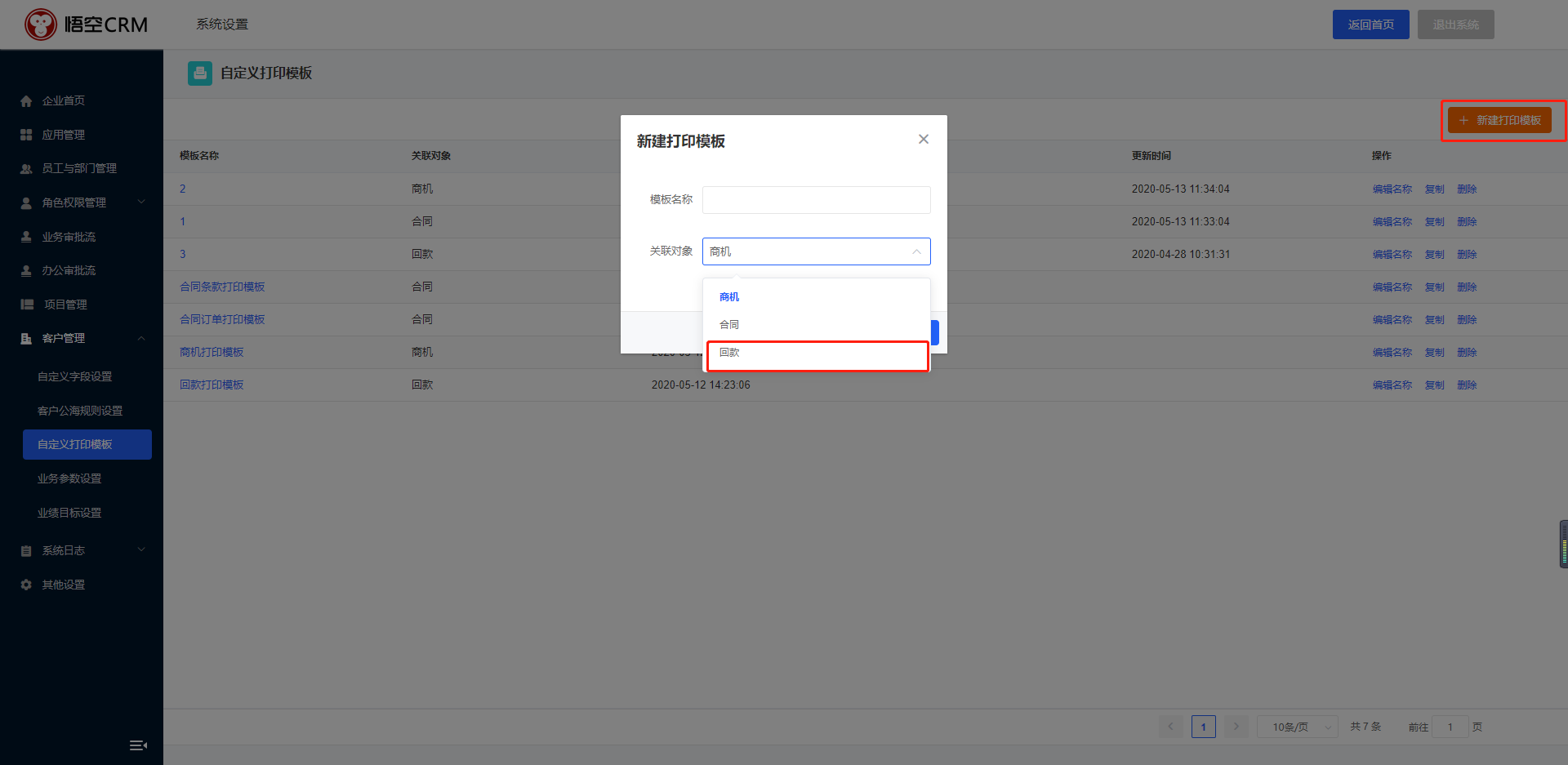This screenshot has height=765, width=1568.
Task: Open the 关联对象 dropdown showing 商机
Action: (816, 251)
